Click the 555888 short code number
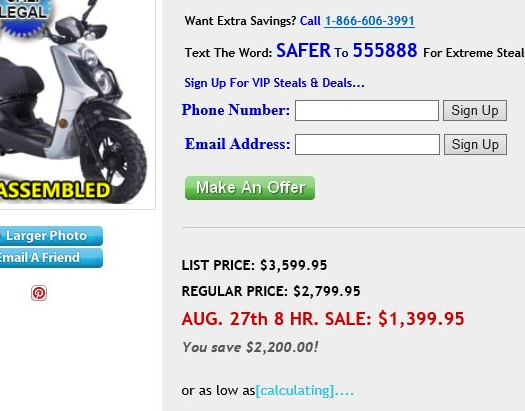 point(385,50)
